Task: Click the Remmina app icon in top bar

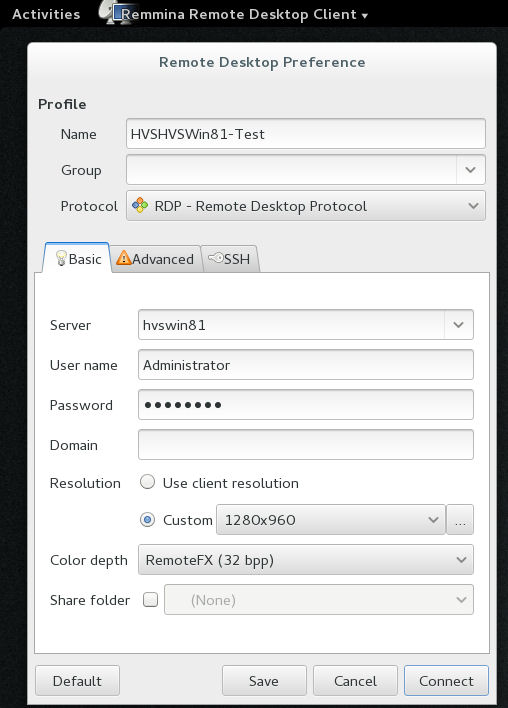Action: click(111, 13)
